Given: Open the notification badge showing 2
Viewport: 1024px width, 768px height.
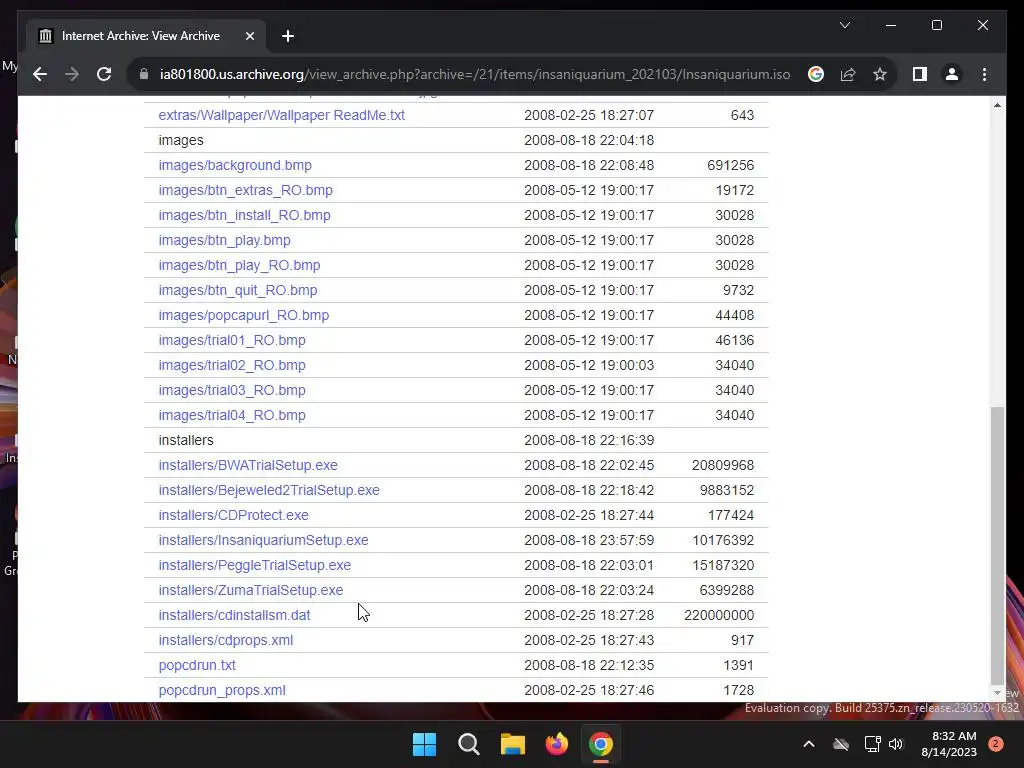Looking at the screenshot, I should click(996, 744).
